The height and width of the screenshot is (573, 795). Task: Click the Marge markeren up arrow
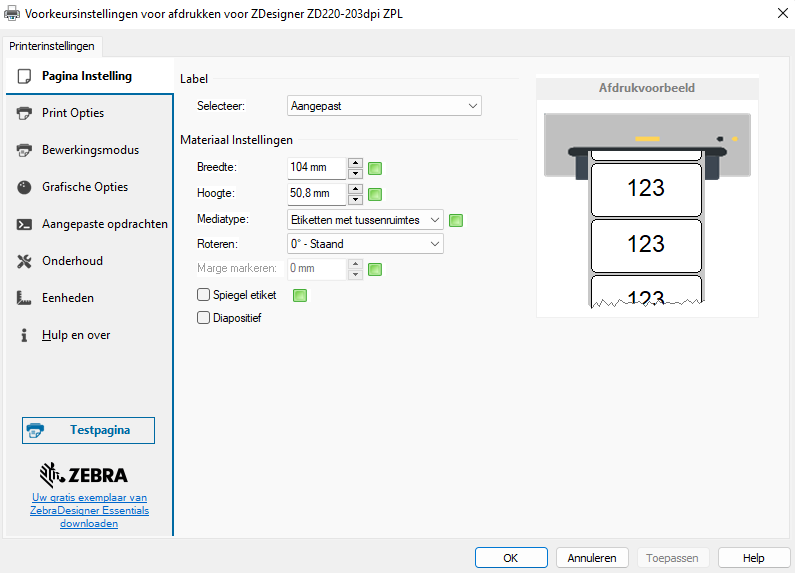click(x=355, y=264)
